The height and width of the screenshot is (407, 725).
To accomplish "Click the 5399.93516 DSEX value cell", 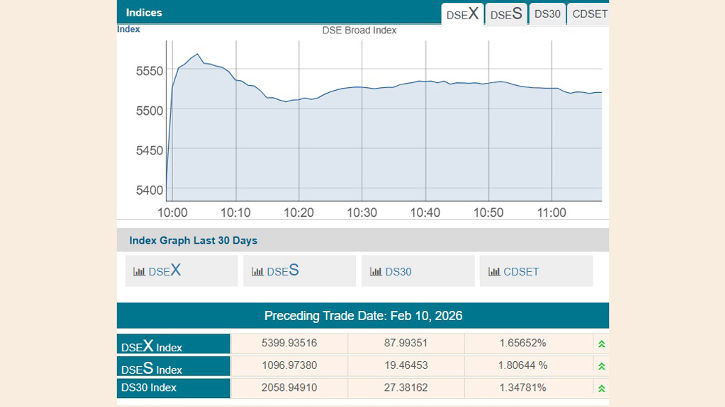I will [x=288, y=344].
